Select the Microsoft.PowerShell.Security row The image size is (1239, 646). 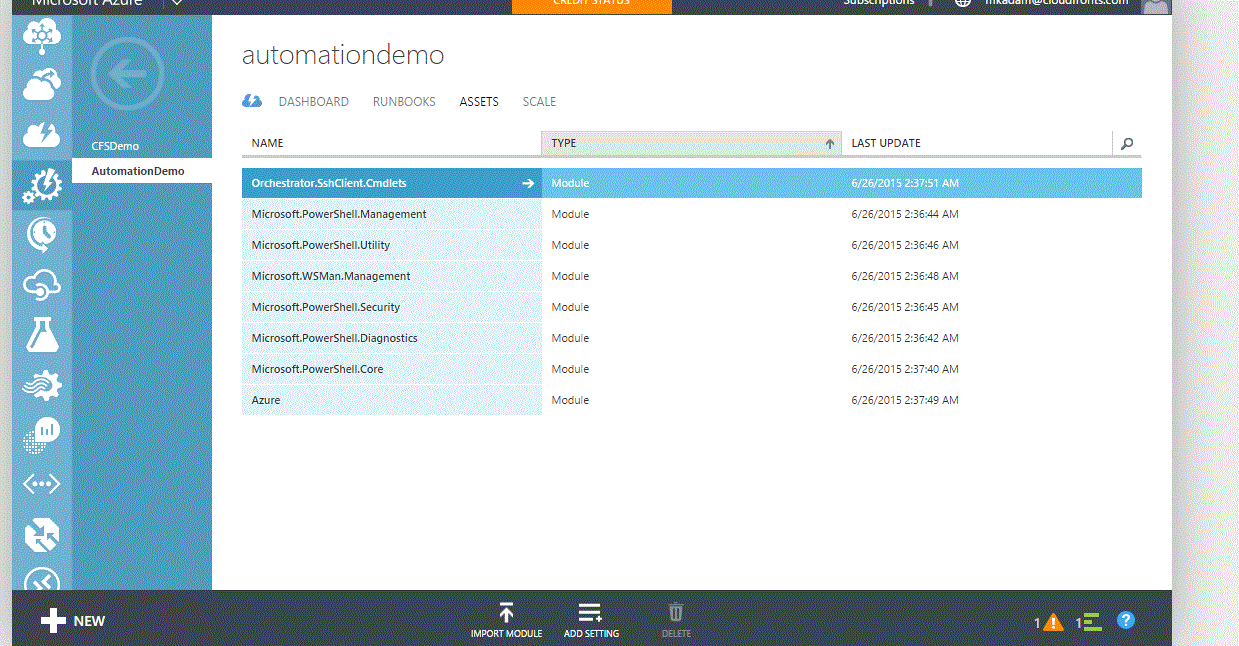(x=692, y=307)
